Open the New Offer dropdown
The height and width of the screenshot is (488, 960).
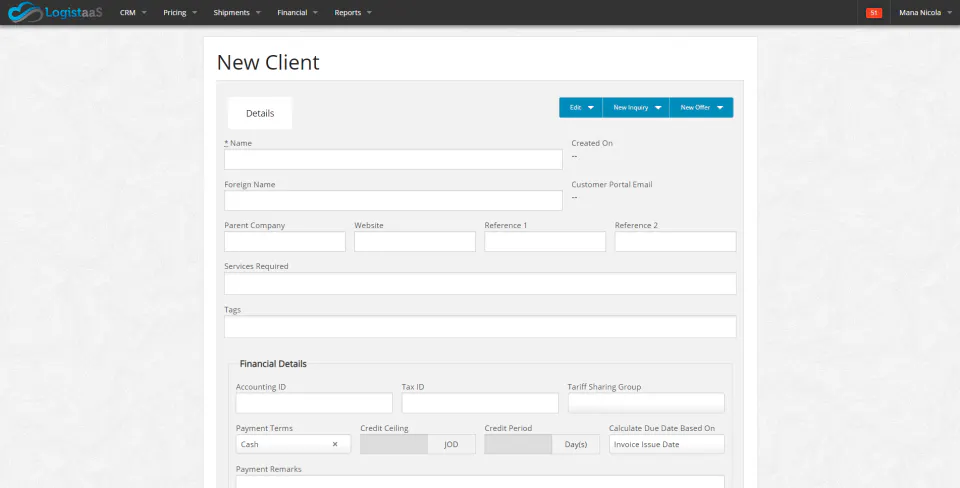[702, 107]
